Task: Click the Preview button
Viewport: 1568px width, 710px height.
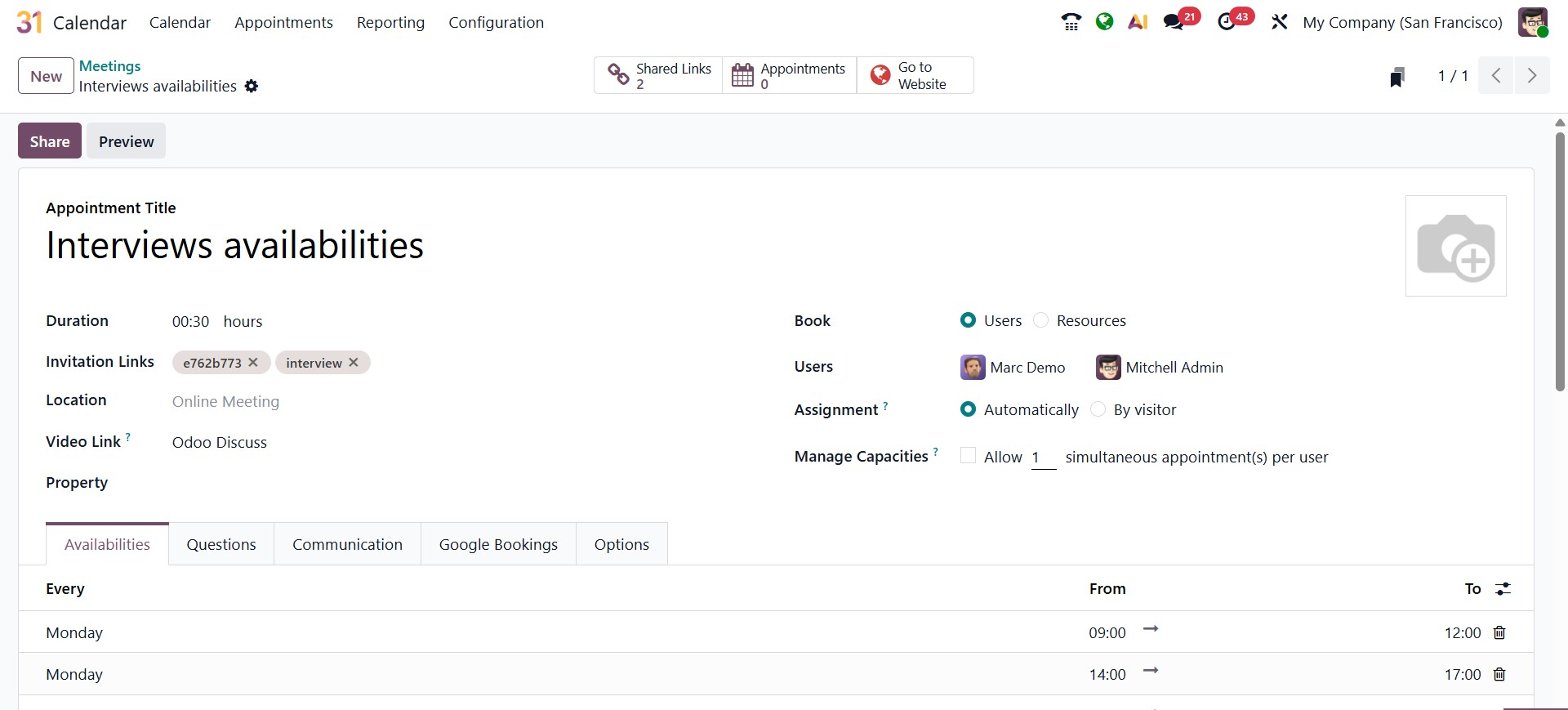Action: (126, 141)
